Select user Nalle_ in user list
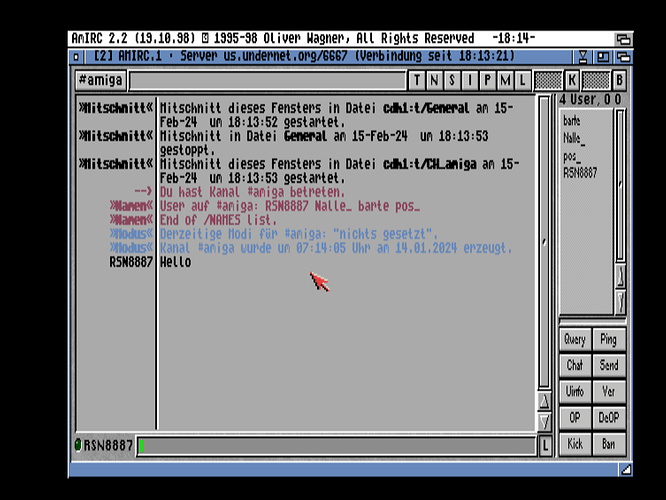666x500 pixels. 574,138
